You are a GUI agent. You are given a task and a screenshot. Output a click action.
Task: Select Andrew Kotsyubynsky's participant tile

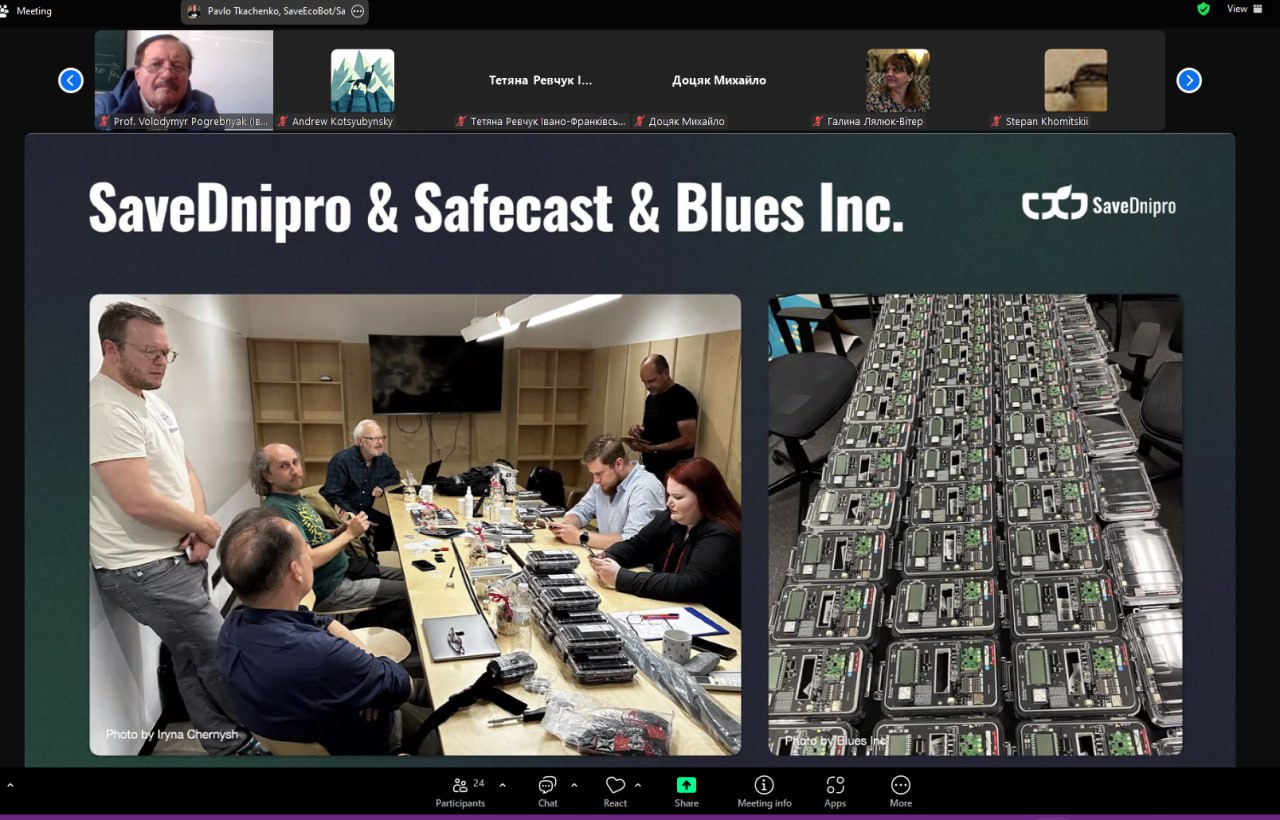[x=362, y=80]
